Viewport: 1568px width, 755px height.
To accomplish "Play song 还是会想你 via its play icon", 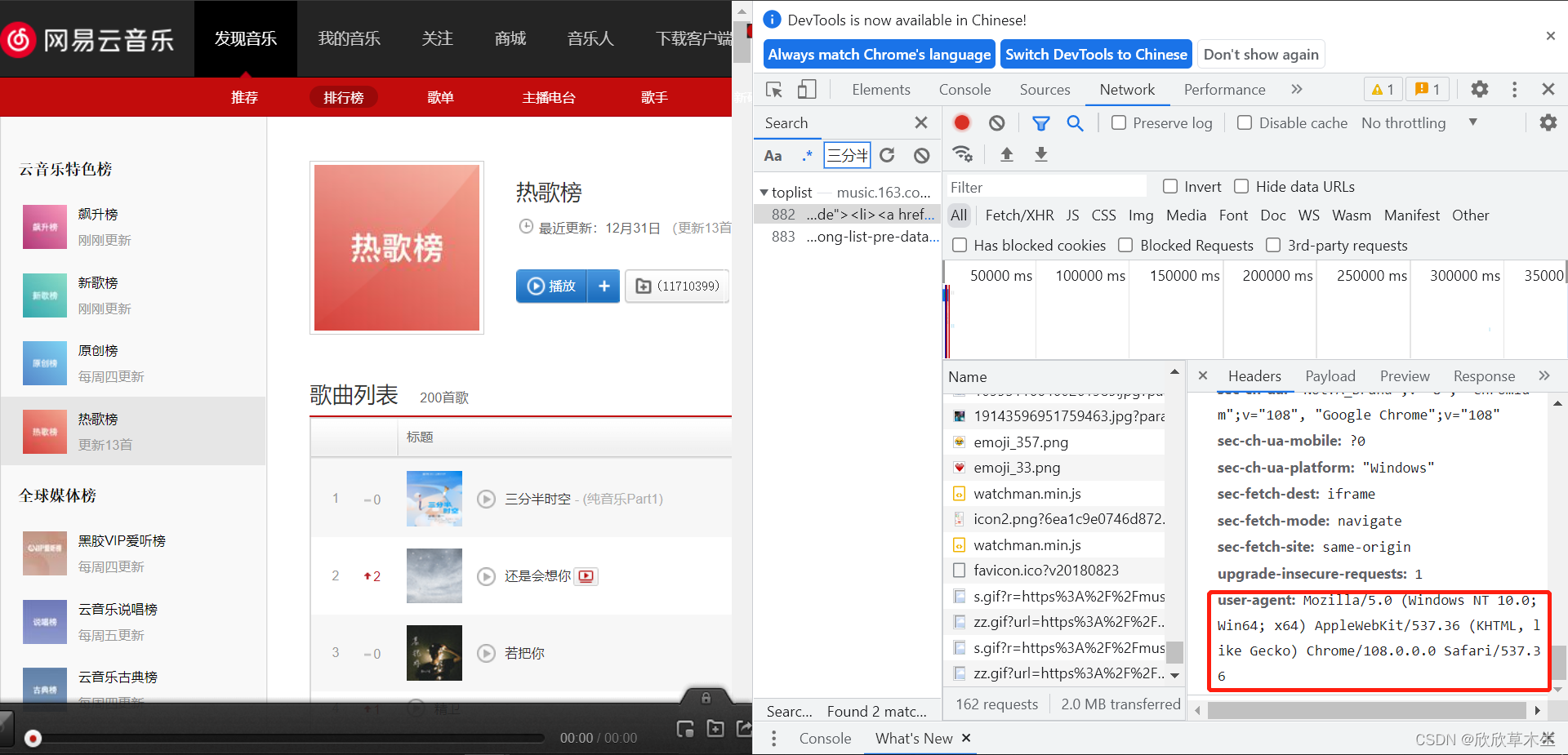I will (486, 576).
